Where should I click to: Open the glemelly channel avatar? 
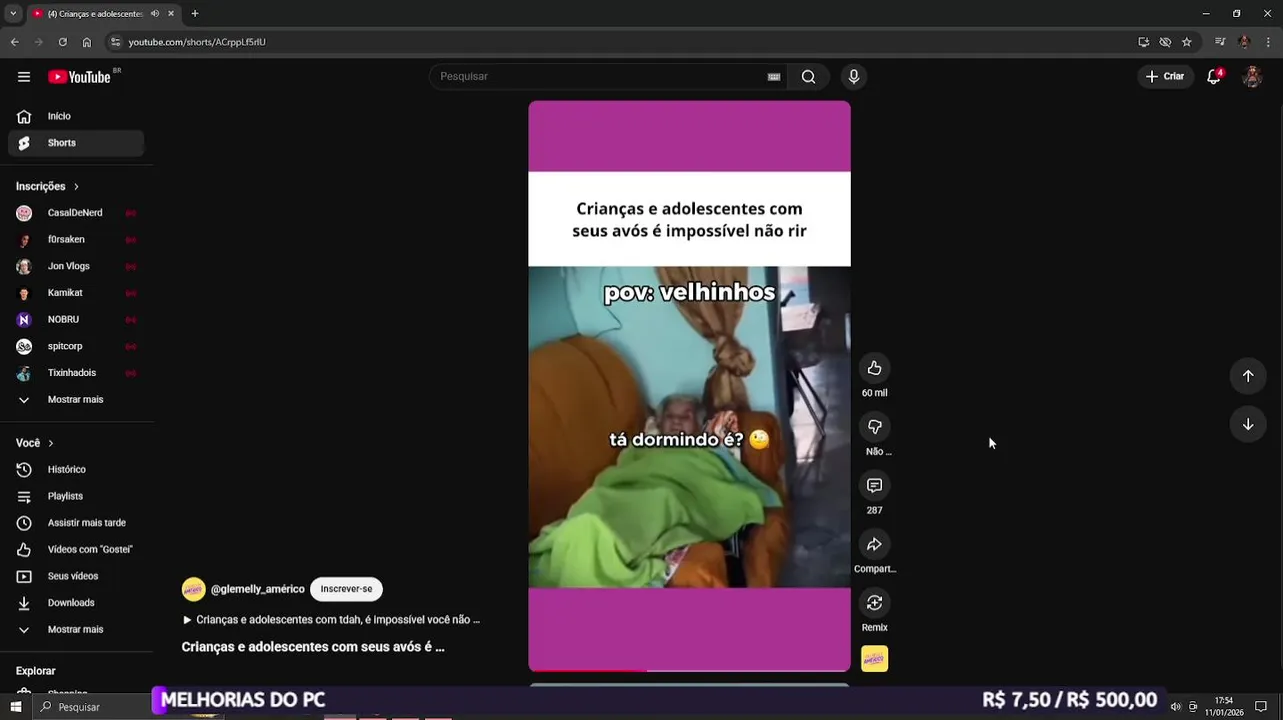coord(193,590)
